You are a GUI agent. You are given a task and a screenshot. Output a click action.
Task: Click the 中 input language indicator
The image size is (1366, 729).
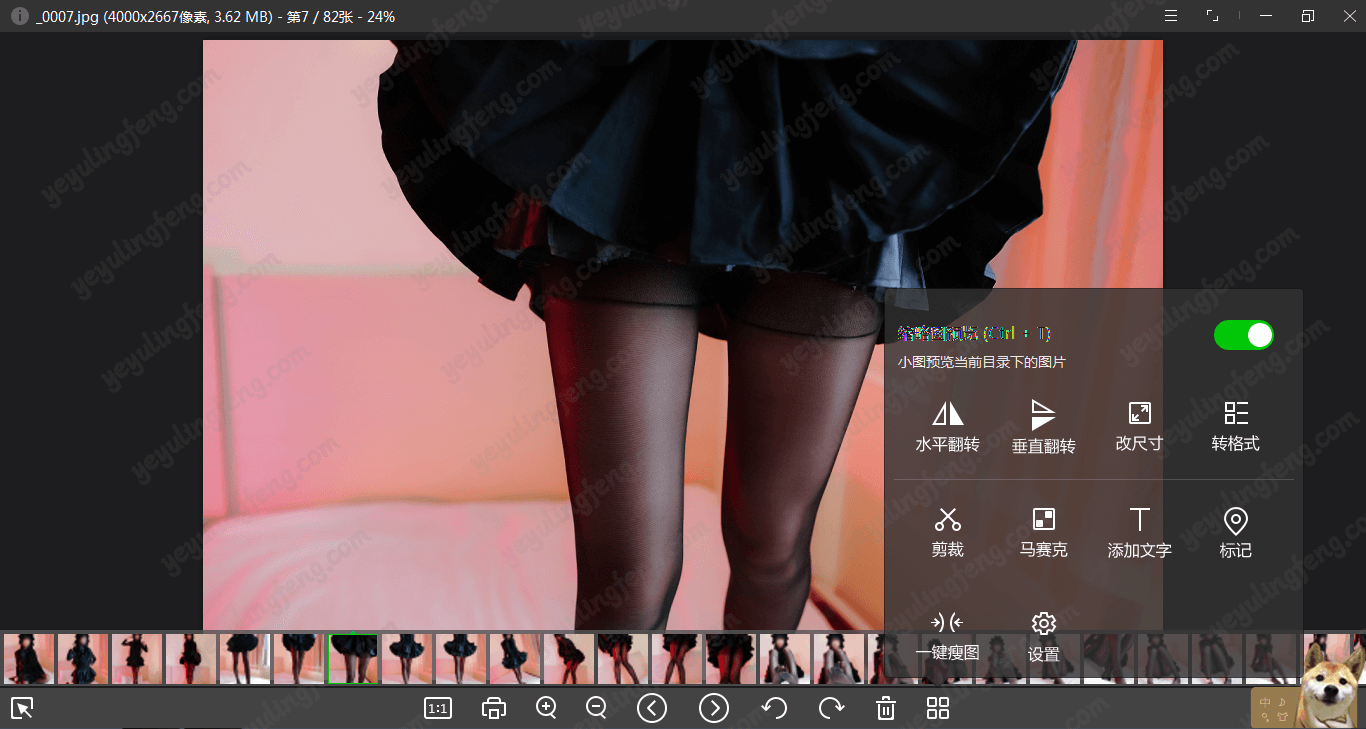pos(1265,701)
